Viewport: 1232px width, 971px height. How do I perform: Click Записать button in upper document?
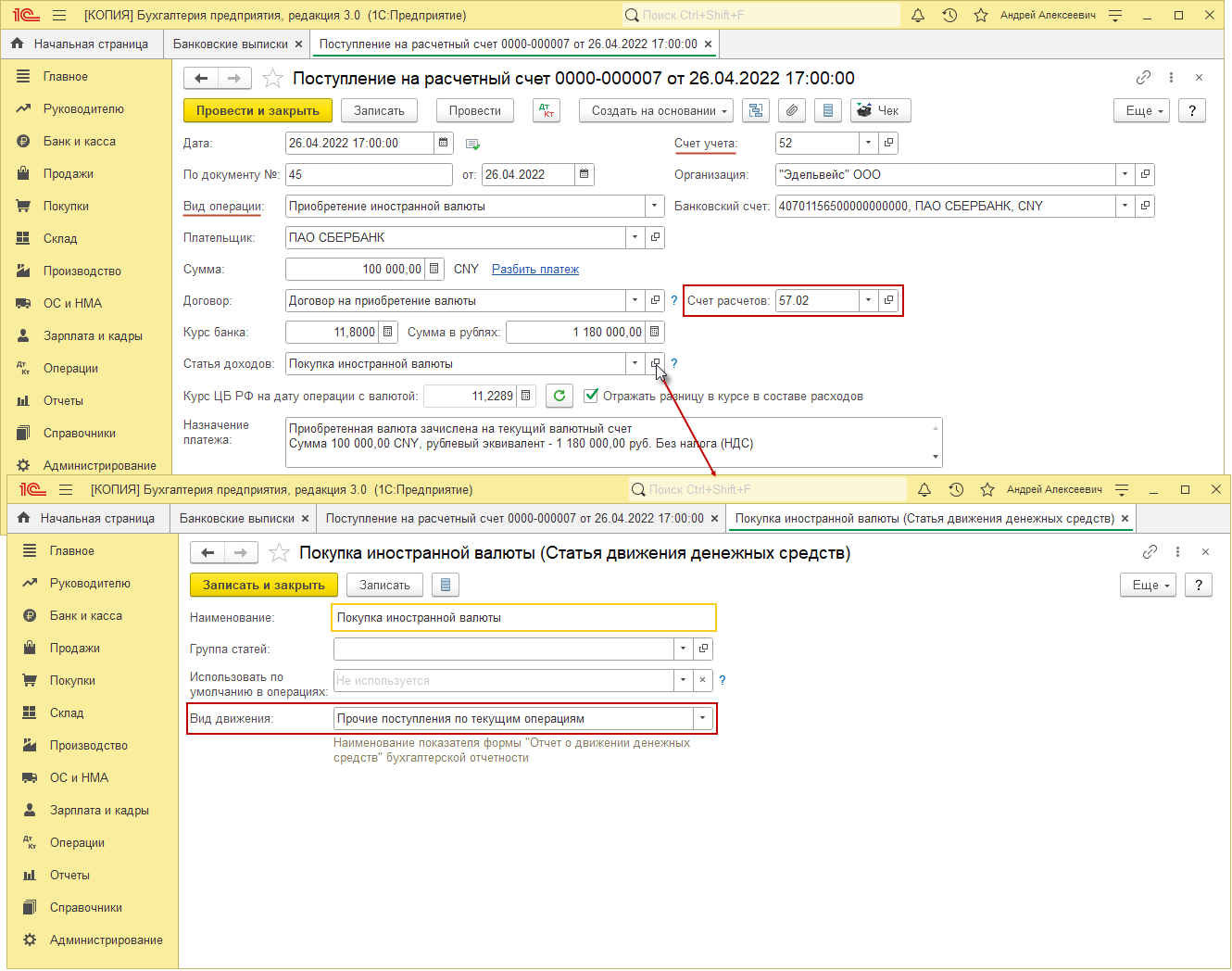[x=379, y=110]
